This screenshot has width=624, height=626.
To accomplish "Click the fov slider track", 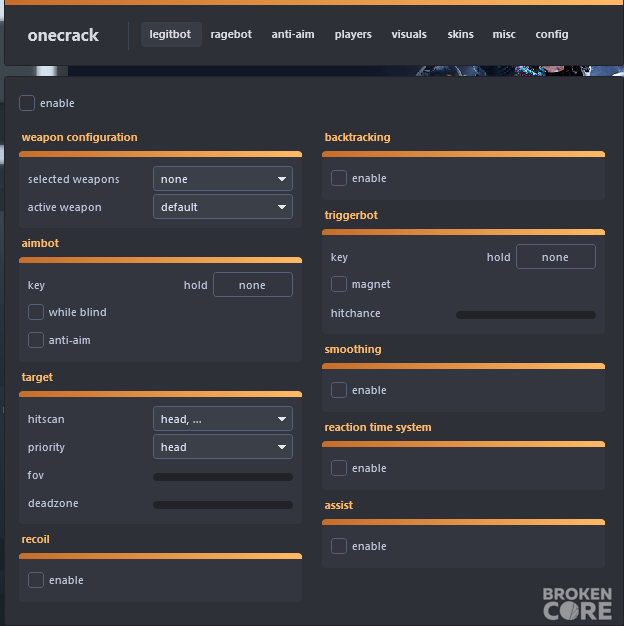I will click(x=223, y=477).
